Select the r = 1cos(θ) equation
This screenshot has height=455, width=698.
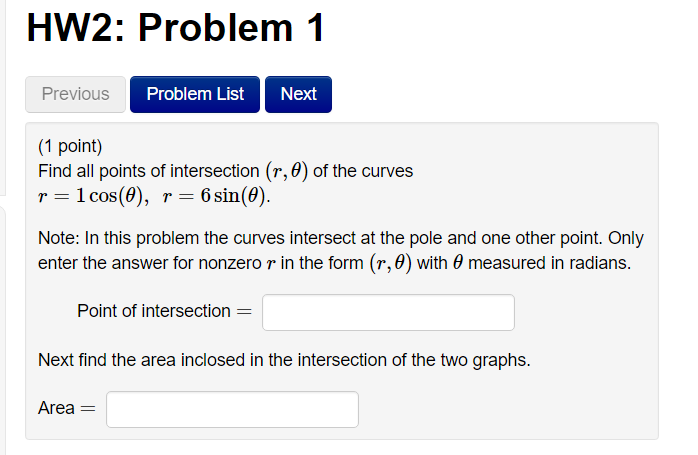93,195
